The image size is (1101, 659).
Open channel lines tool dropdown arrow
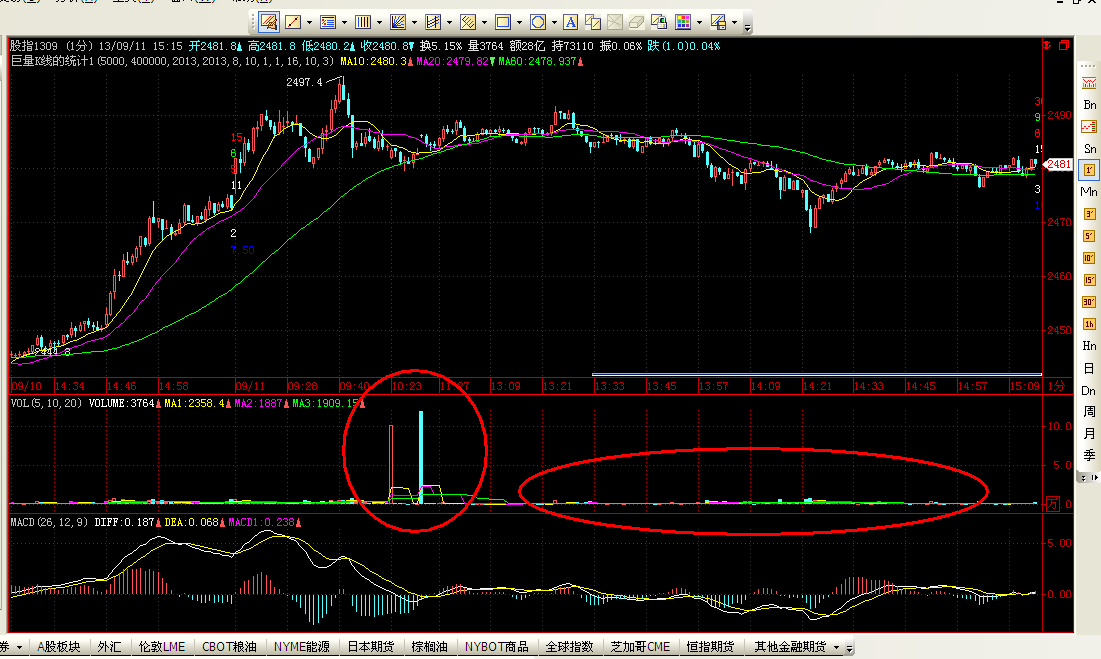pyautogui.click(x=449, y=22)
